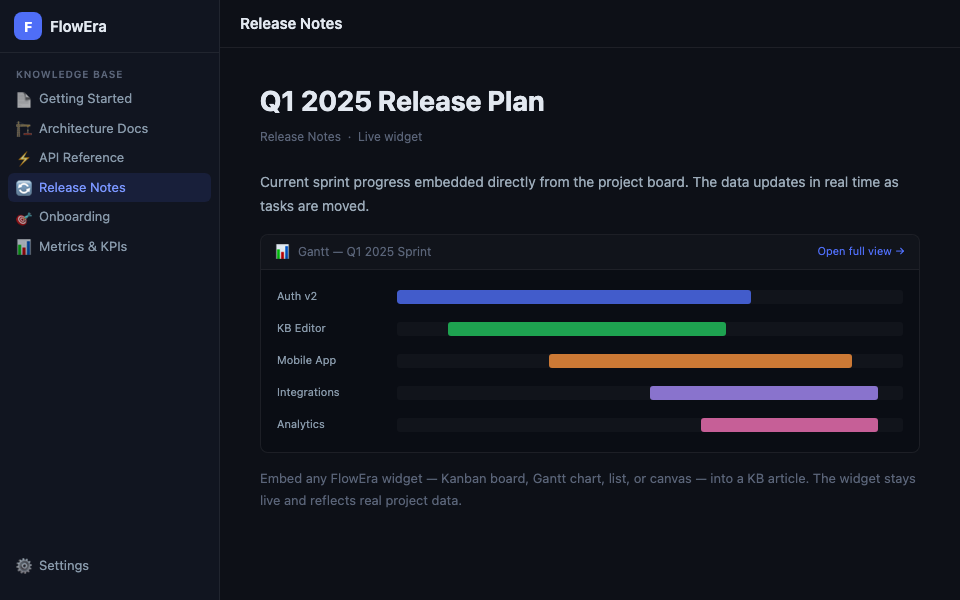Click the API Reference lightning icon
Screen dimensions: 960x600
[24, 158]
